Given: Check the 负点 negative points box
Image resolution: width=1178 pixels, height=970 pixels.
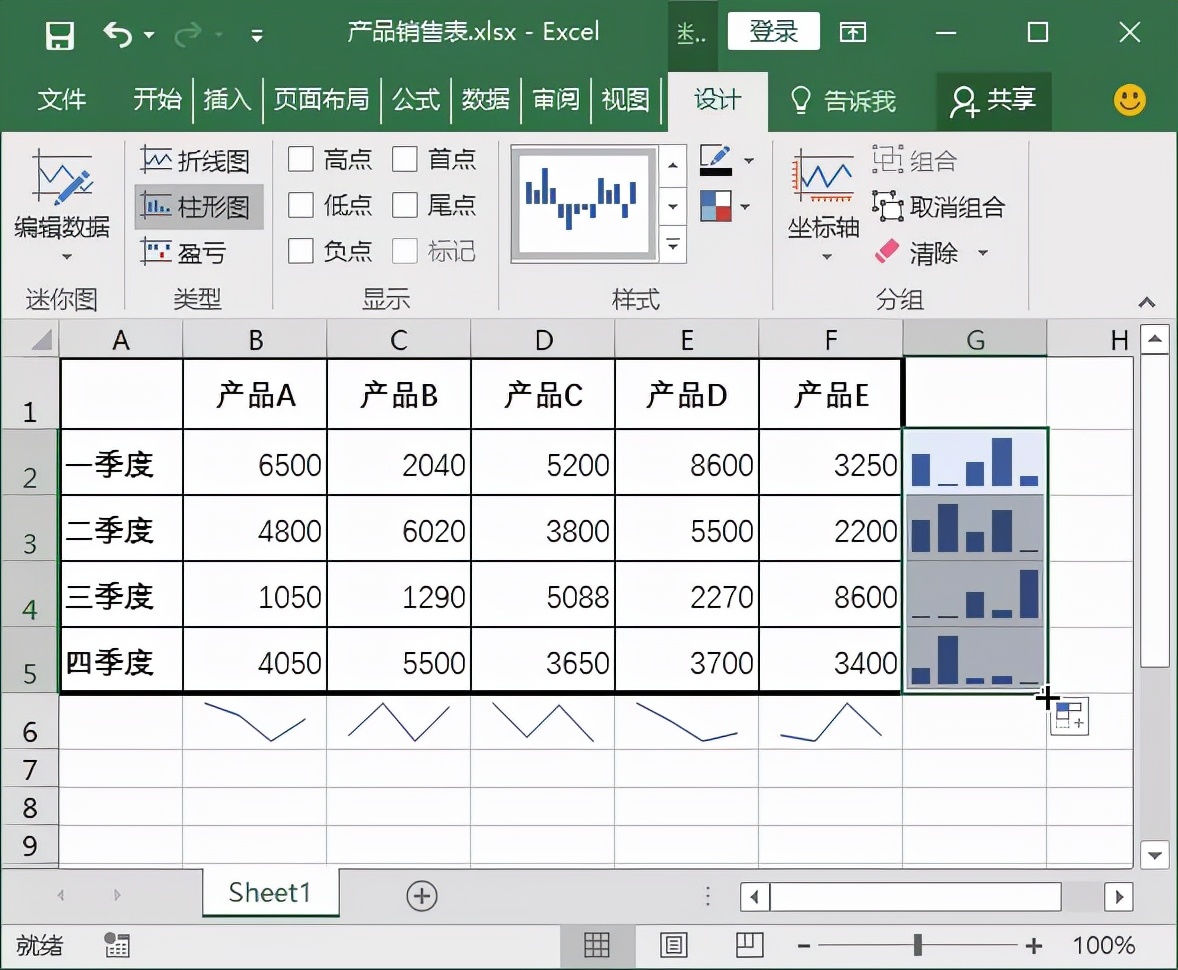Looking at the screenshot, I should pyautogui.click(x=301, y=251).
